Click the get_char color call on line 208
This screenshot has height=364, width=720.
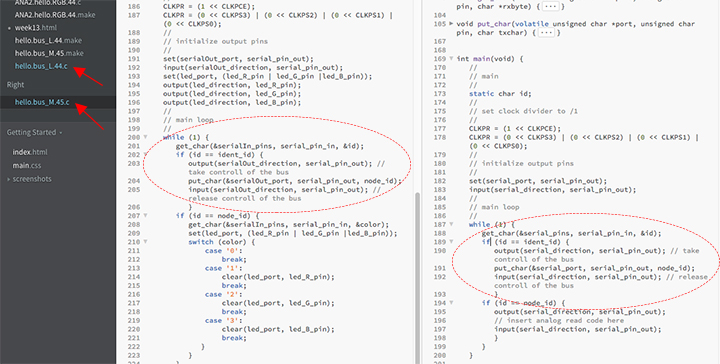coord(288,224)
